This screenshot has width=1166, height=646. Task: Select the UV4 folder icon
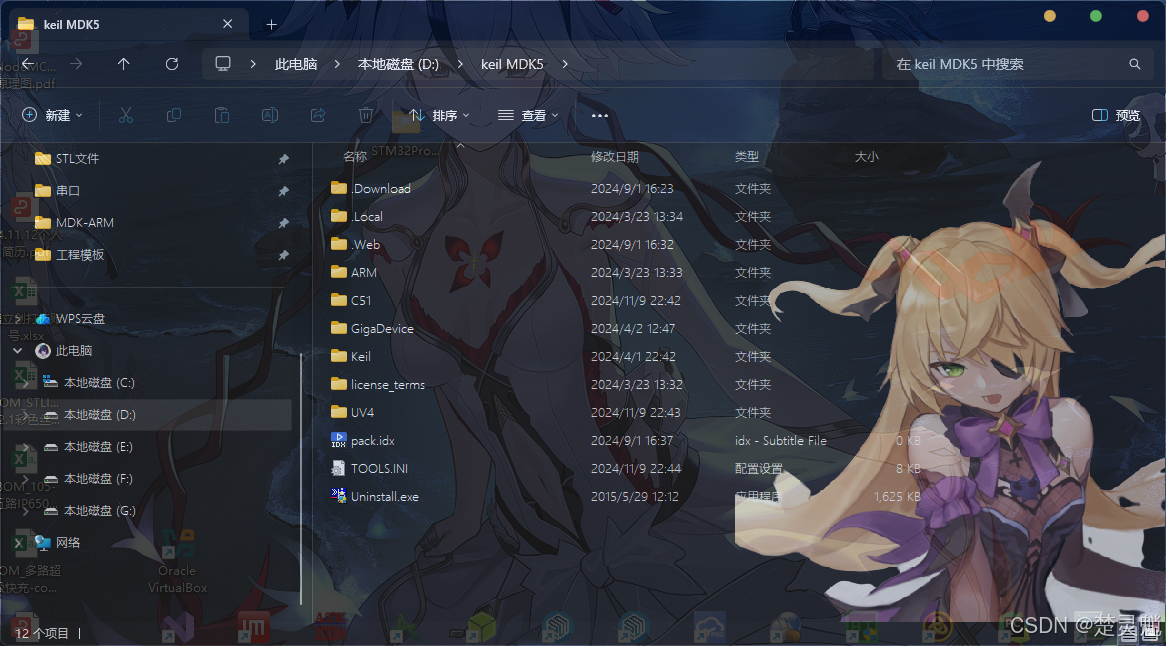point(339,412)
